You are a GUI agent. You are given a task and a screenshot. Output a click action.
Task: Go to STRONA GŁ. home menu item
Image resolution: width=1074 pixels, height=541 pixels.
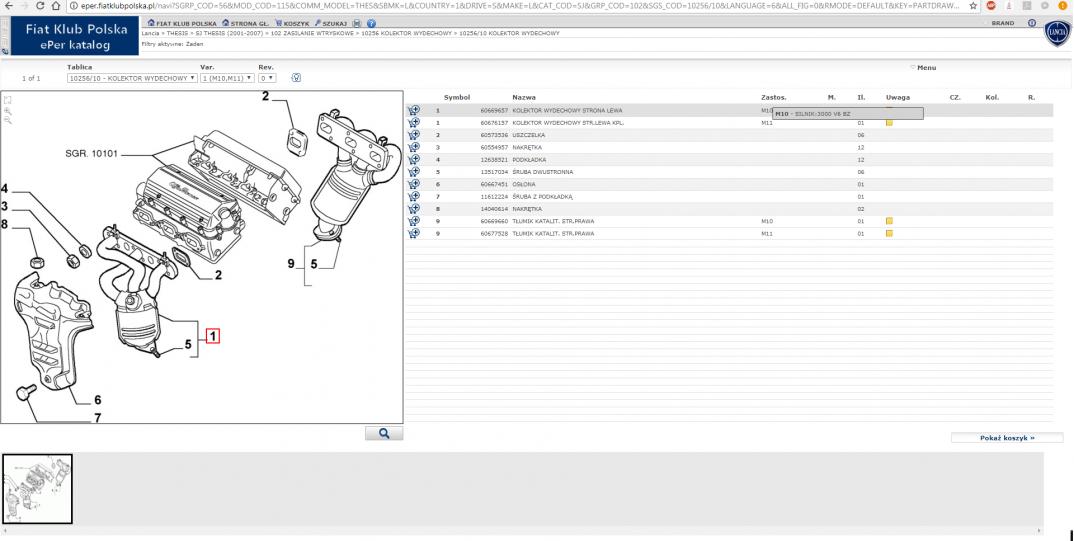(x=245, y=23)
